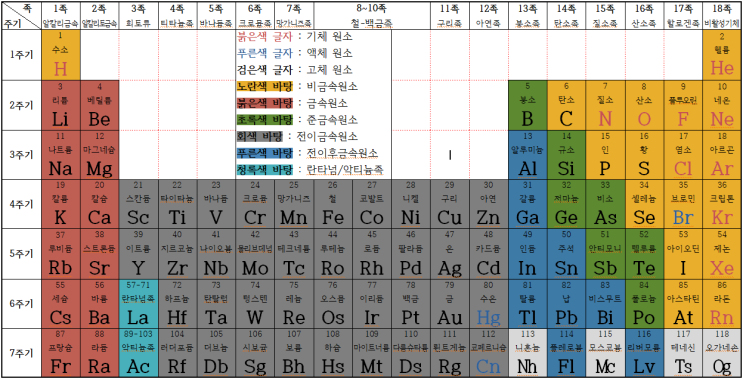Screen dimensions: 743x379
Task: Click the 1족 group header
Action: (61, 15)
